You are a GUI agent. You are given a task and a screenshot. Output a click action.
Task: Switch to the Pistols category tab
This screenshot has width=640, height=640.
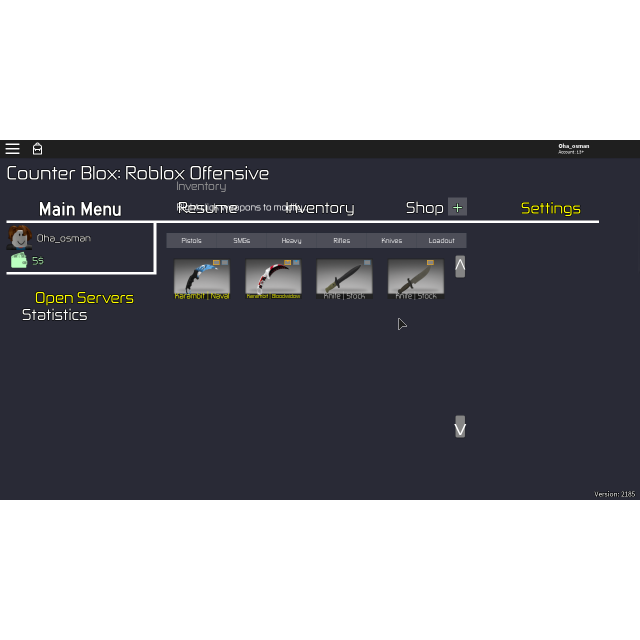(191, 241)
